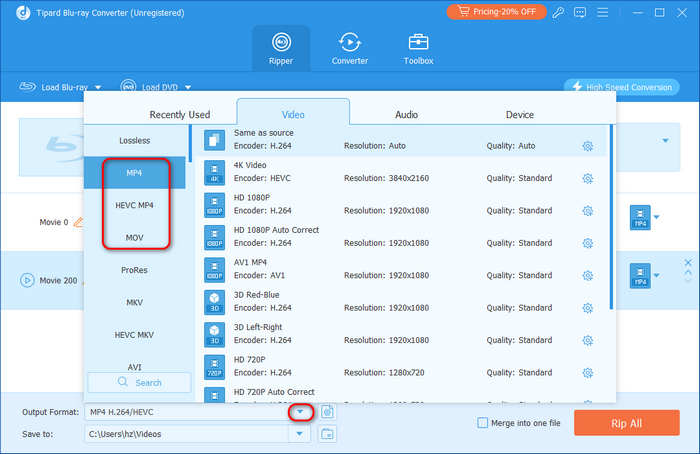Switch to the Converter module

click(x=350, y=48)
